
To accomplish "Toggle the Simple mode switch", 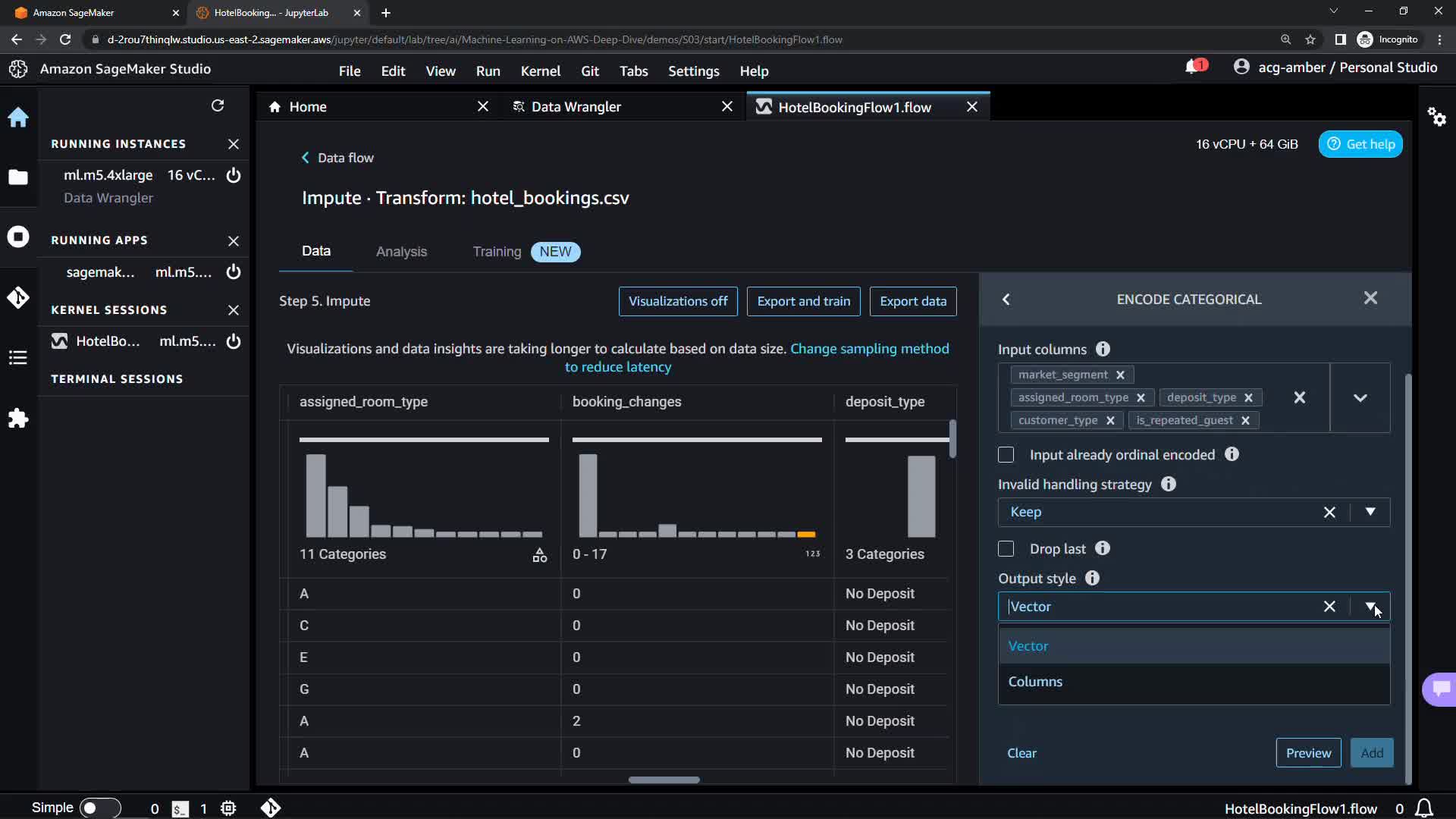I will coord(99,808).
